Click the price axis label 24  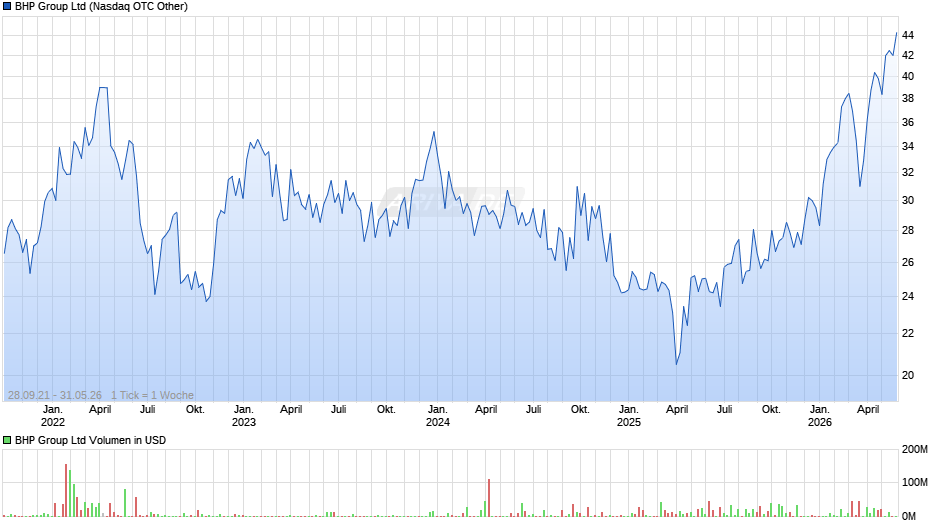(x=908, y=296)
